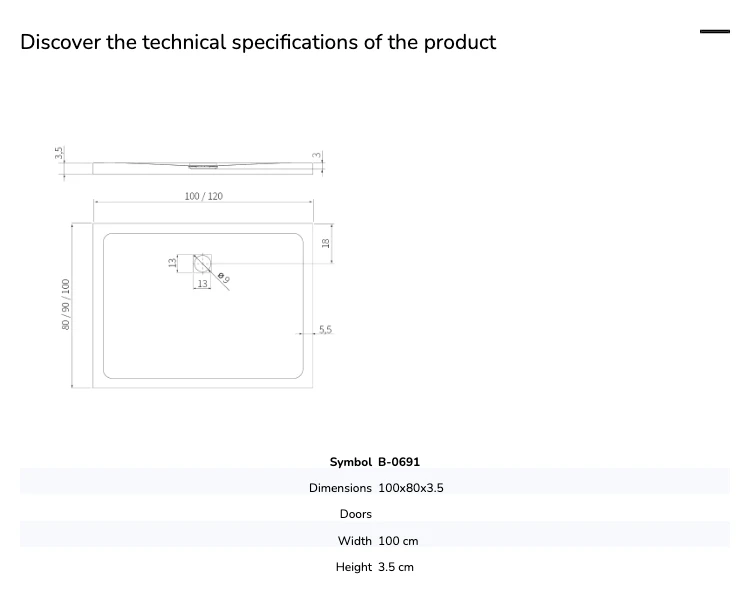Click the 80 / 90 / 100 side dimension label

tap(66, 304)
